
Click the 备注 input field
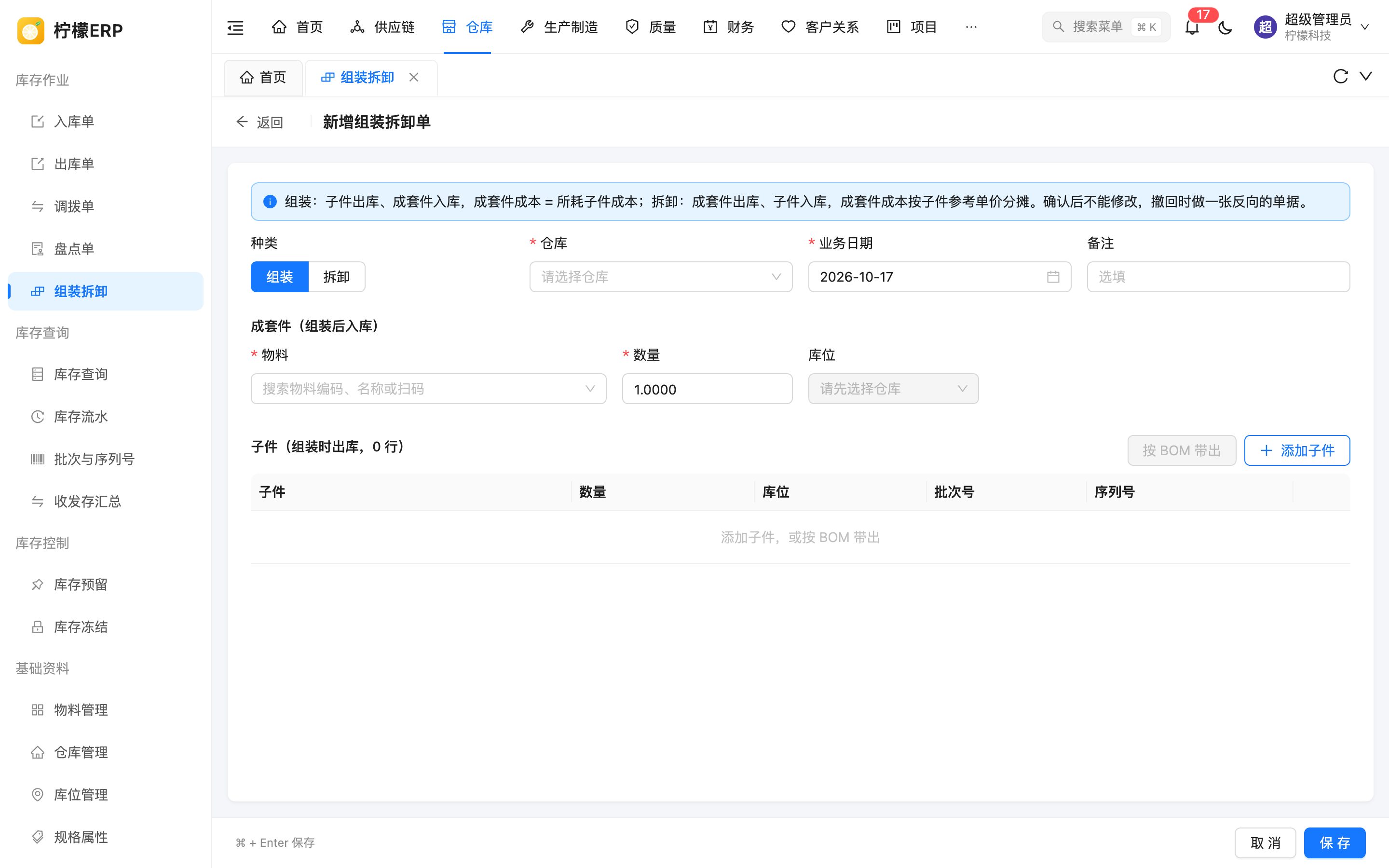1218,277
